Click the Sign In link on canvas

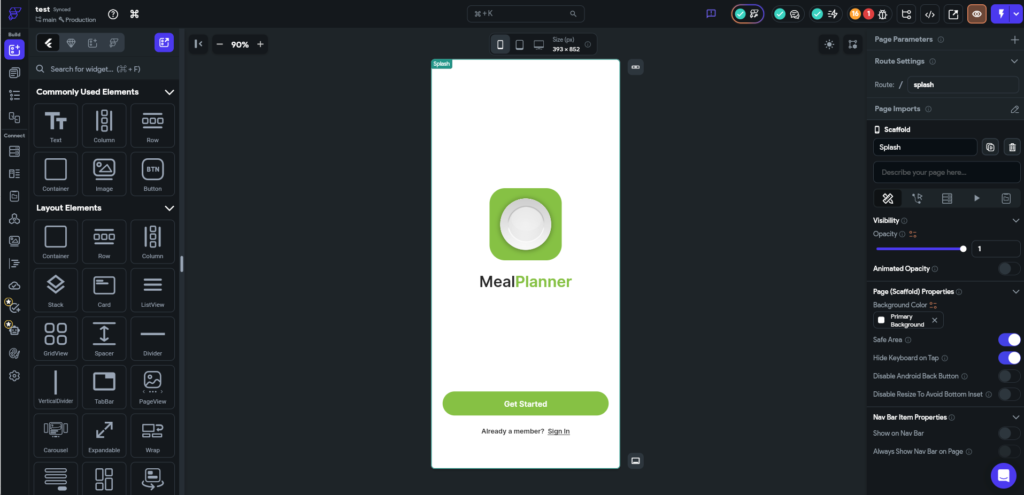coord(558,431)
